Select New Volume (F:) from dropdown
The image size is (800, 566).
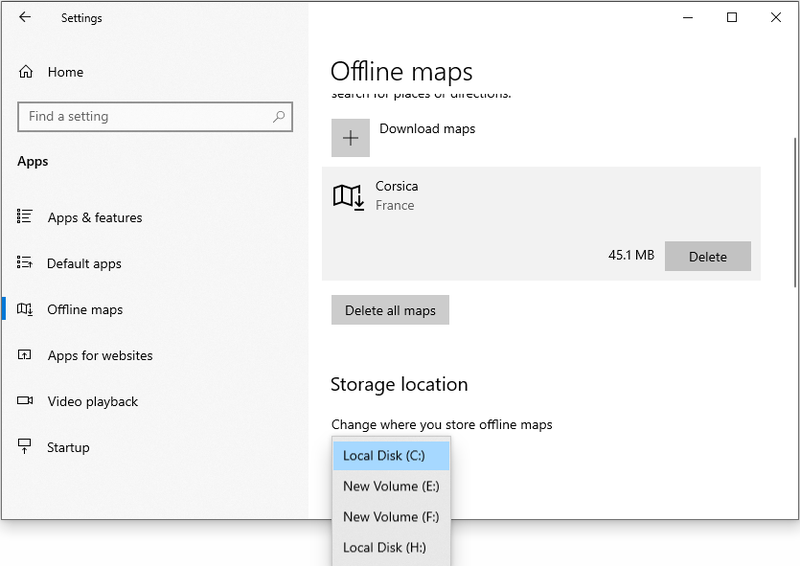(391, 516)
